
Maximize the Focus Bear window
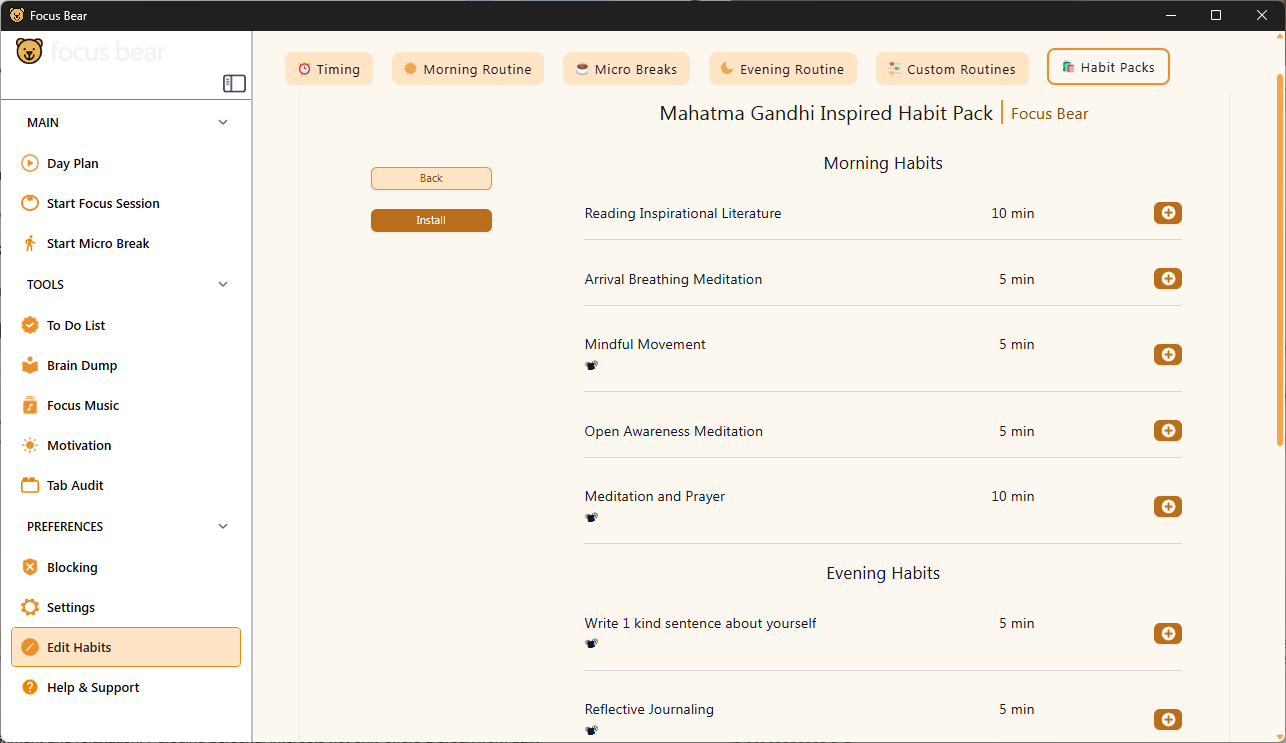click(x=1216, y=15)
